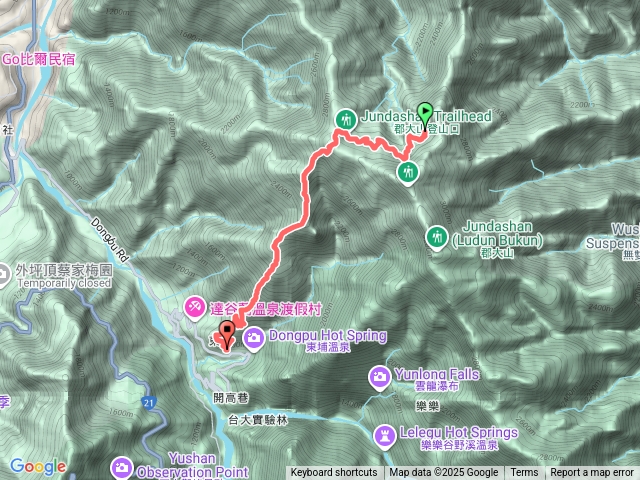Click the pink resort pin for 達谷蘭溫泉渡假村
The width and height of the screenshot is (640, 480).
(x=195, y=309)
